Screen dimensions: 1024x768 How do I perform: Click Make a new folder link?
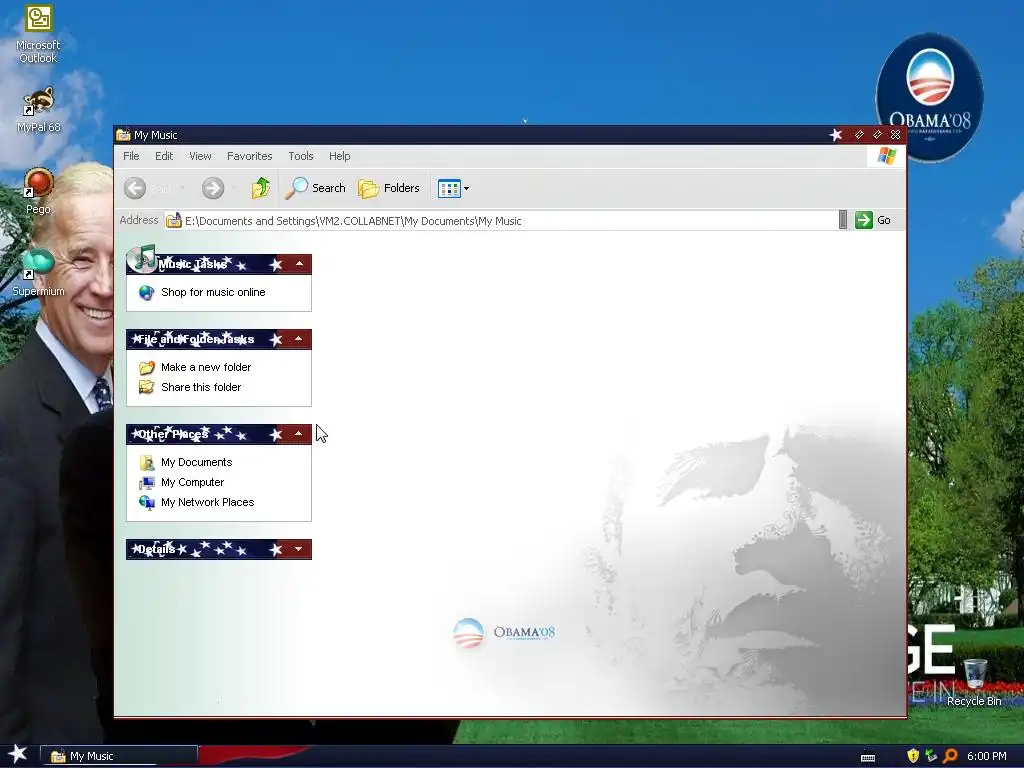206,367
